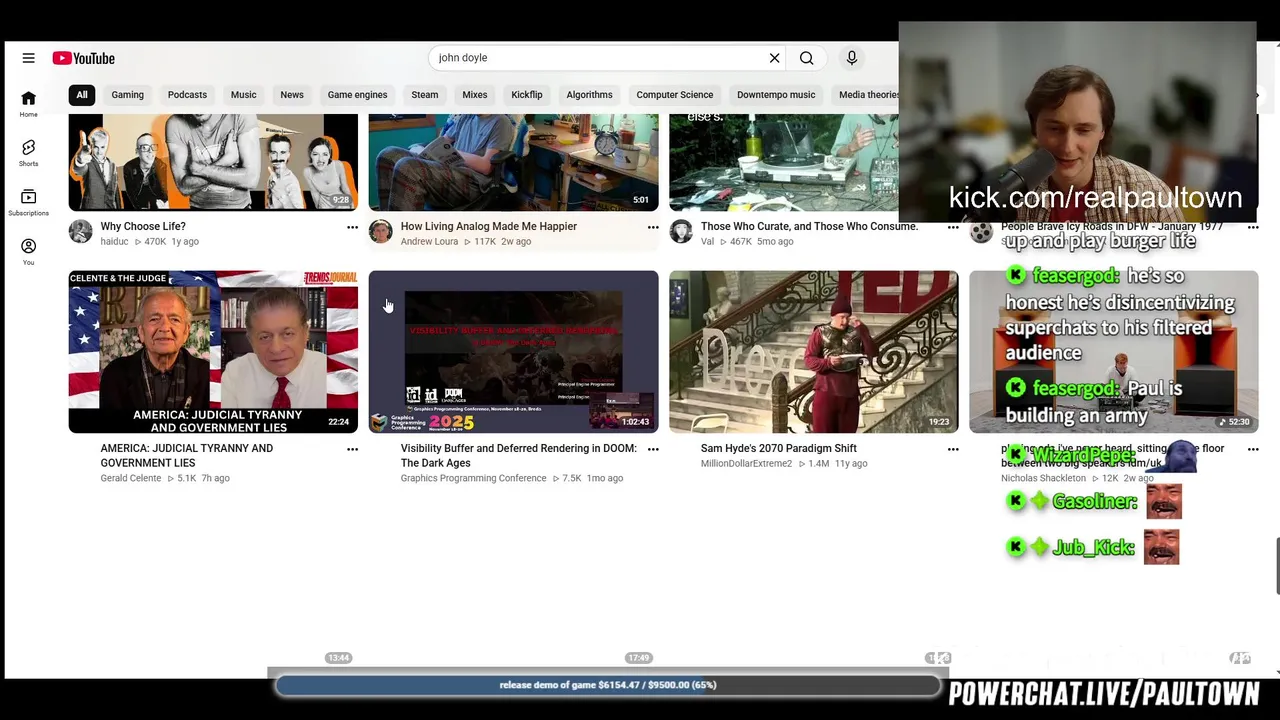Open Gerald Celente channel name

pos(130,479)
